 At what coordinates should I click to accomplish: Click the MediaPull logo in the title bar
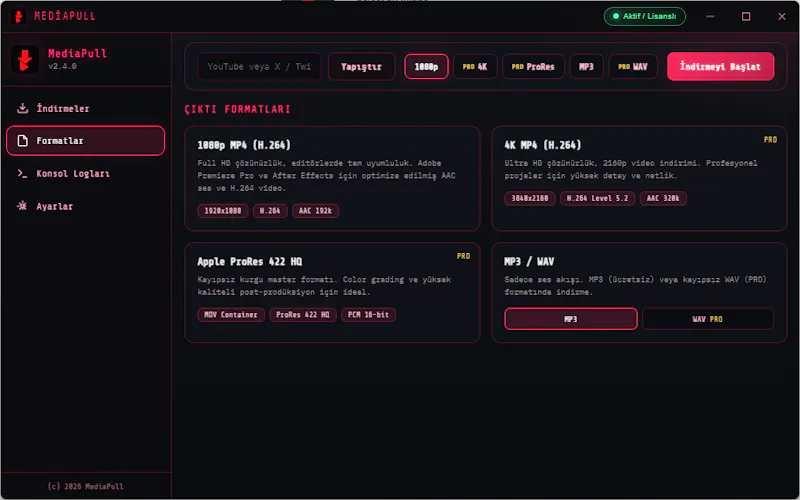[x=18, y=16]
